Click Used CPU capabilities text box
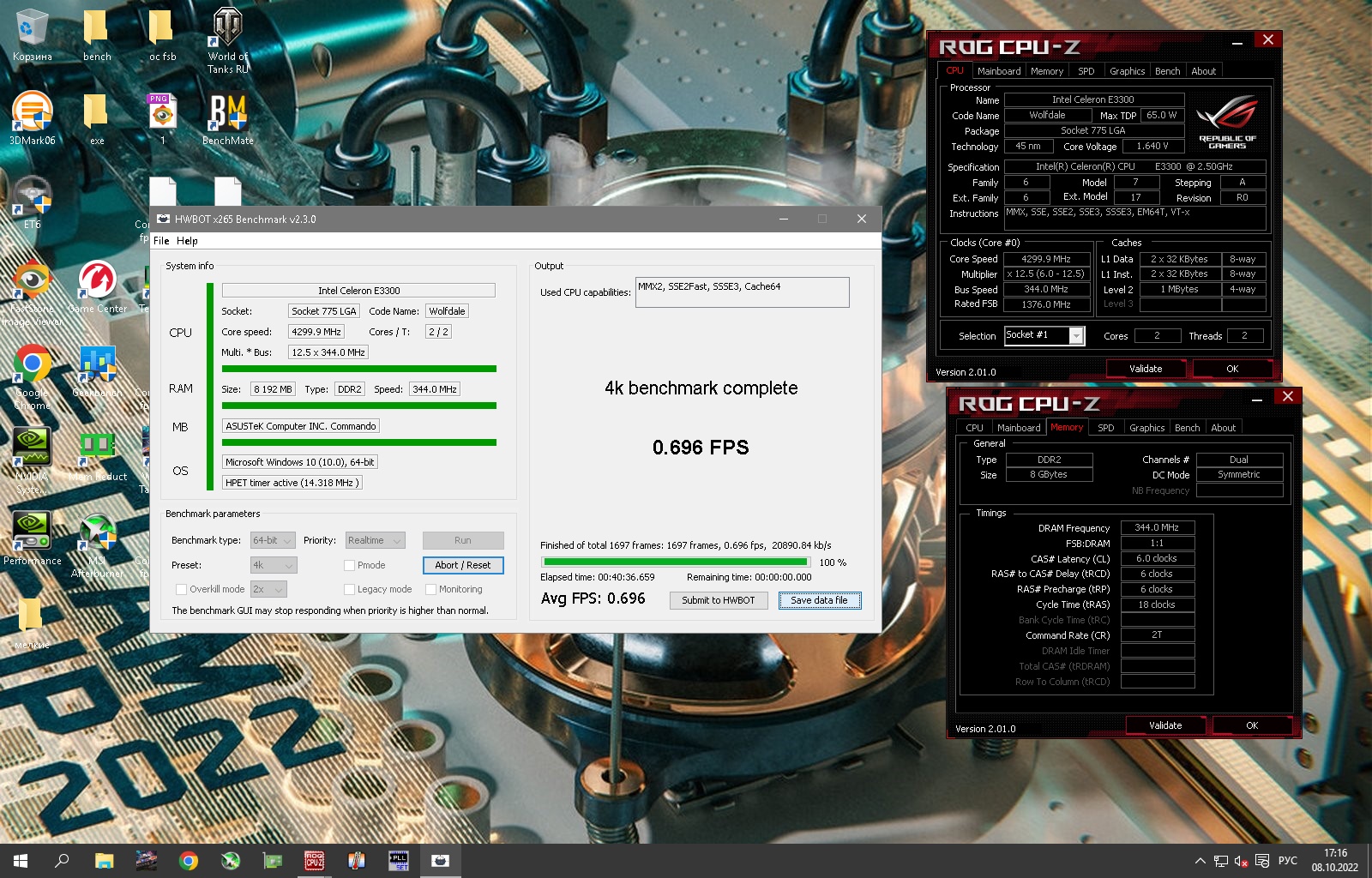 (743, 292)
